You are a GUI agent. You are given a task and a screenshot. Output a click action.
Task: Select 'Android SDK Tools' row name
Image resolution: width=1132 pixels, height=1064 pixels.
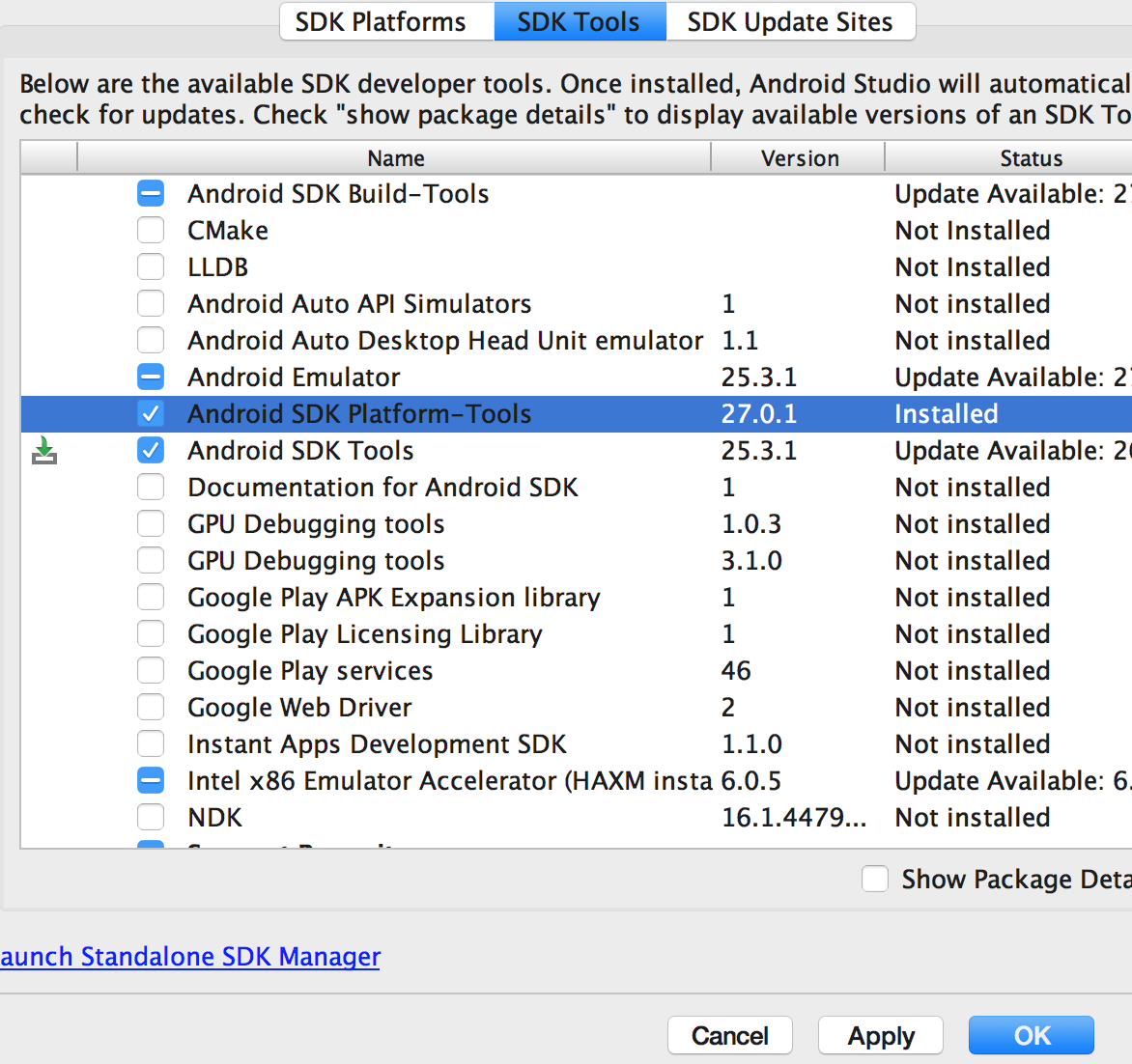tap(301, 451)
